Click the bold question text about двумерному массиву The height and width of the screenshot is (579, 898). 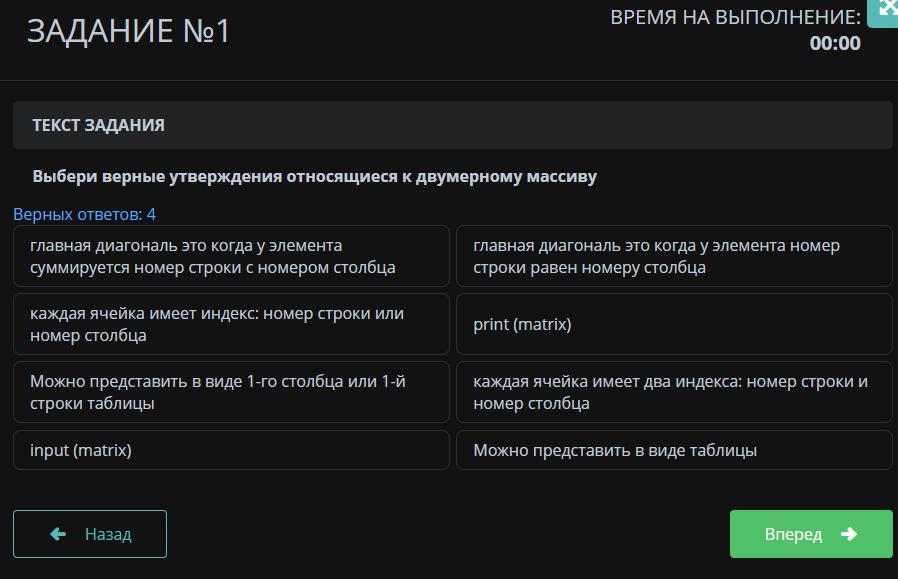tap(314, 176)
